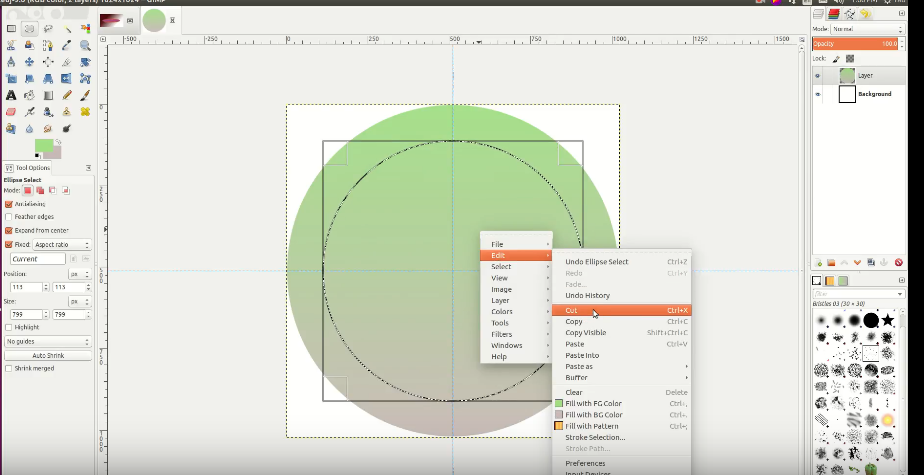
Task: Select the Scale tool
Action: point(11,78)
